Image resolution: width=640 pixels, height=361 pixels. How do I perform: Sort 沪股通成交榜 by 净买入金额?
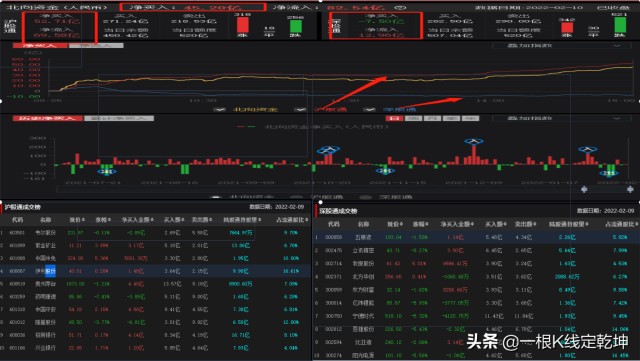click(137, 220)
